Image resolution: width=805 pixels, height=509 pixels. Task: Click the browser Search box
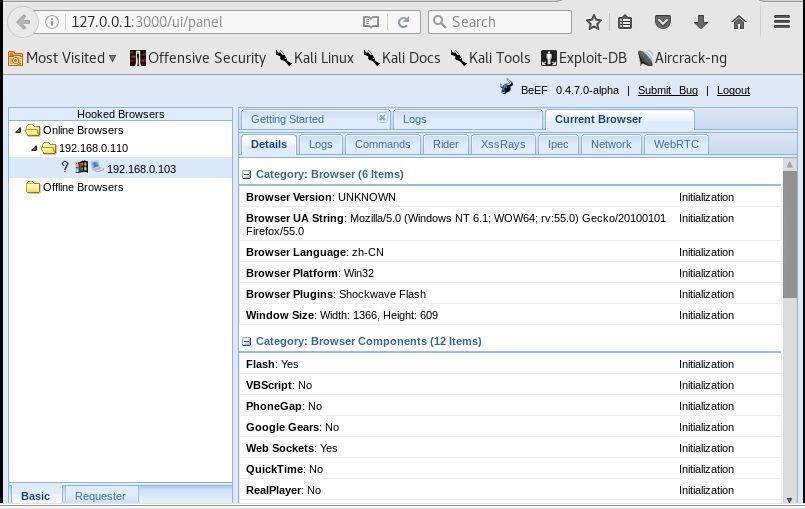click(x=500, y=22)
